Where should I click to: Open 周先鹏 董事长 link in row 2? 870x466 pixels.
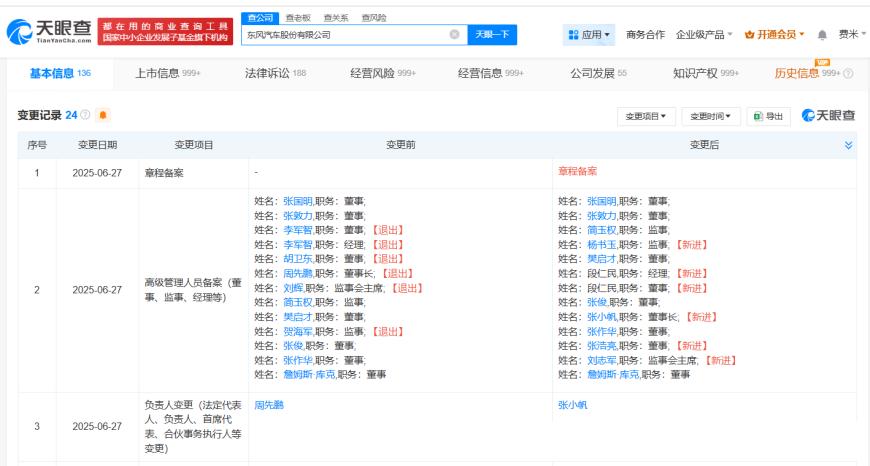[297, 273]
